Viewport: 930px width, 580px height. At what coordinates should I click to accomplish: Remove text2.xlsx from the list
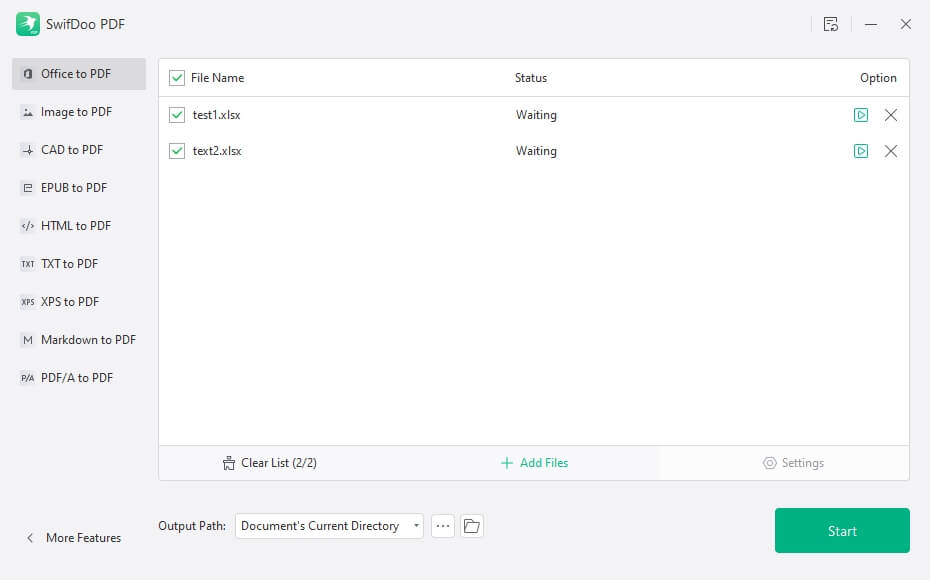890,151
